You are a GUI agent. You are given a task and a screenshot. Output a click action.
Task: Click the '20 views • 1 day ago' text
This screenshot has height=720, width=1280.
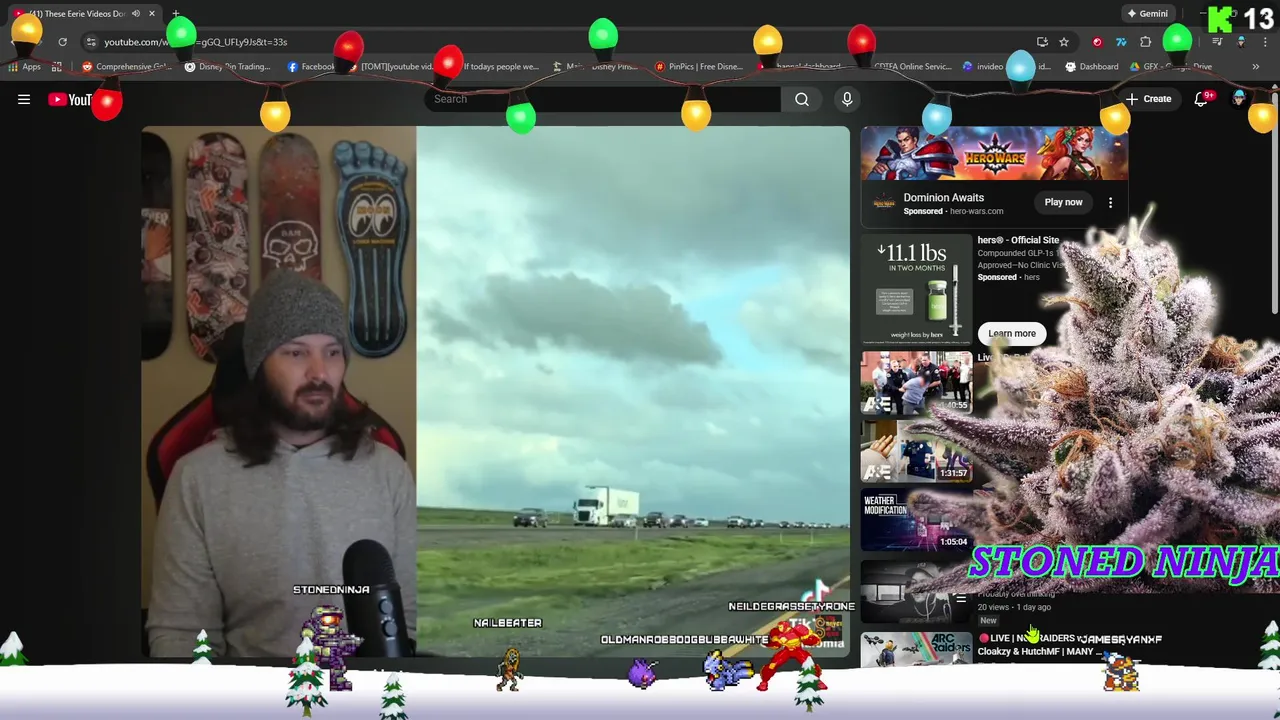(x=1014, y=607)
